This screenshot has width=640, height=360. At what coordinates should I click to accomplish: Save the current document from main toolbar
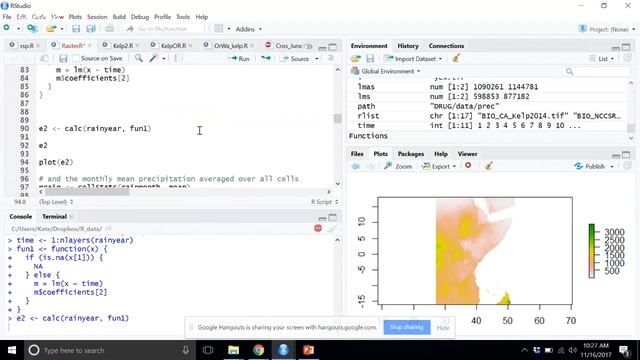[76, 29]
